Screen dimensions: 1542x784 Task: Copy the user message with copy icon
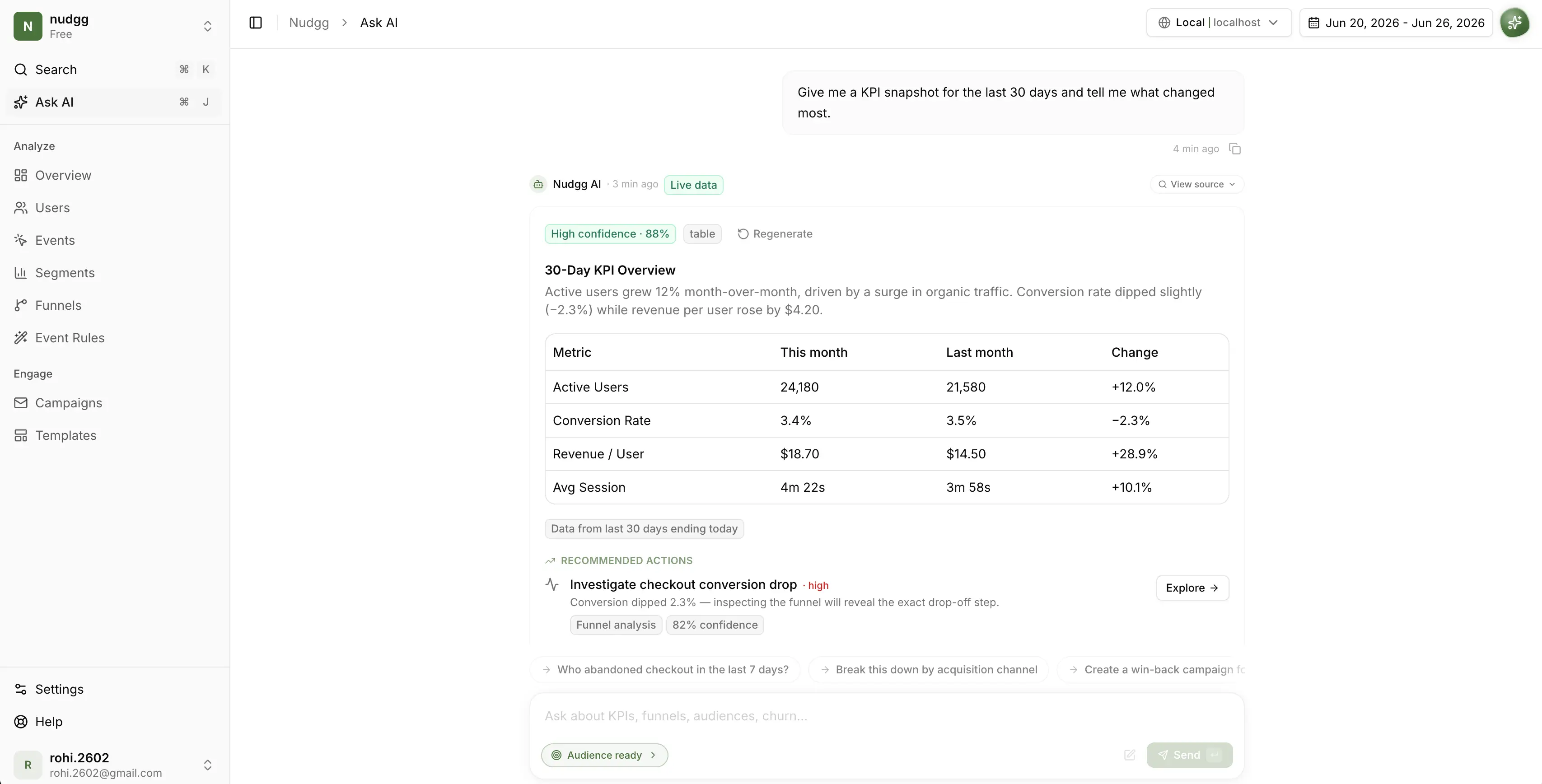pos(1234,149)
